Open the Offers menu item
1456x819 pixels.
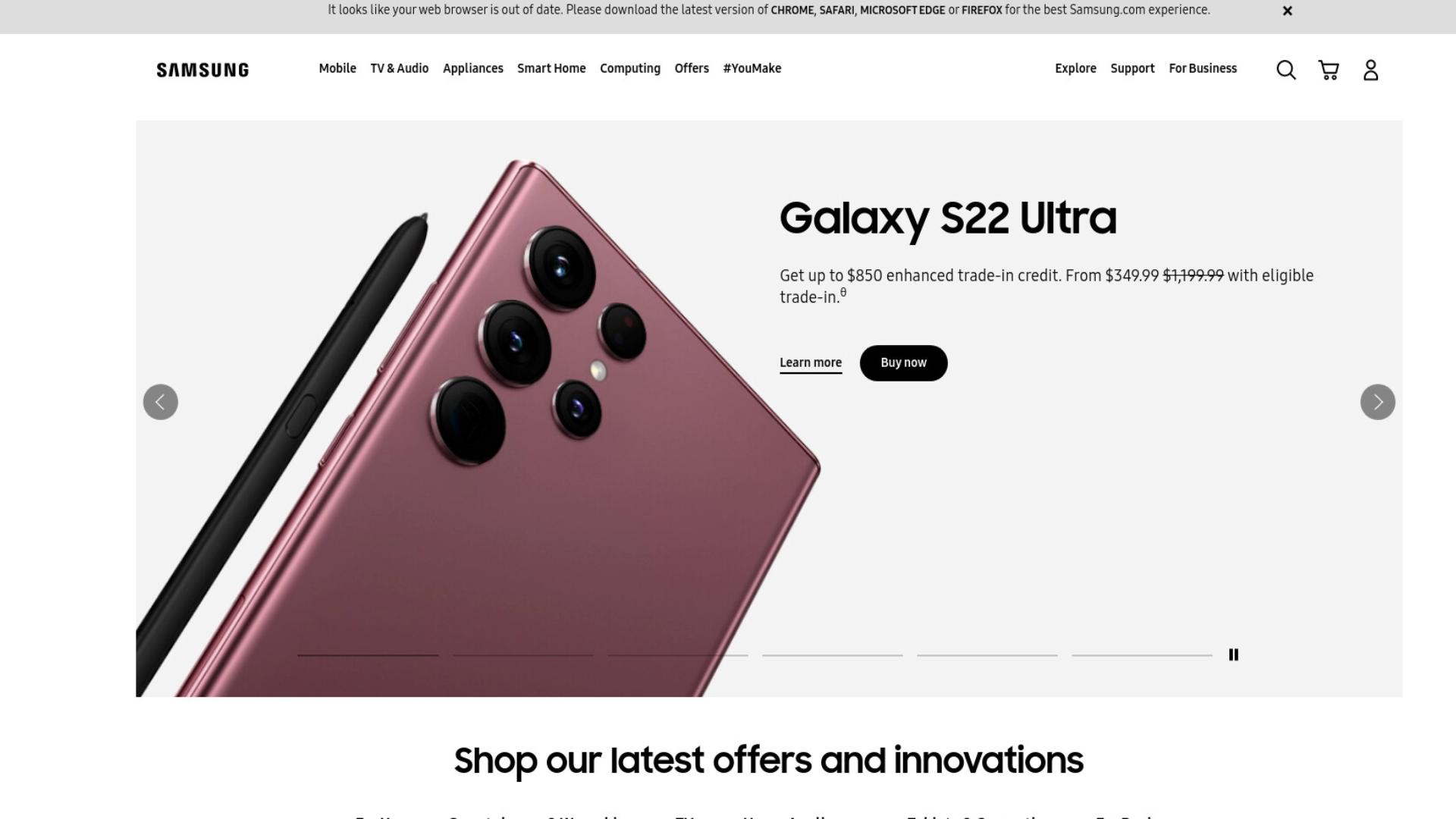(x=692, y=68)
